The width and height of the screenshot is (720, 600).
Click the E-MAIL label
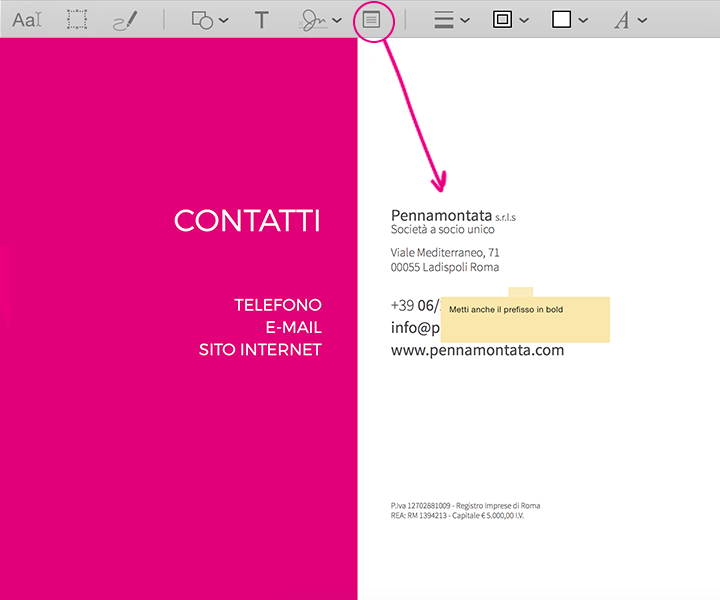(293, 327)
